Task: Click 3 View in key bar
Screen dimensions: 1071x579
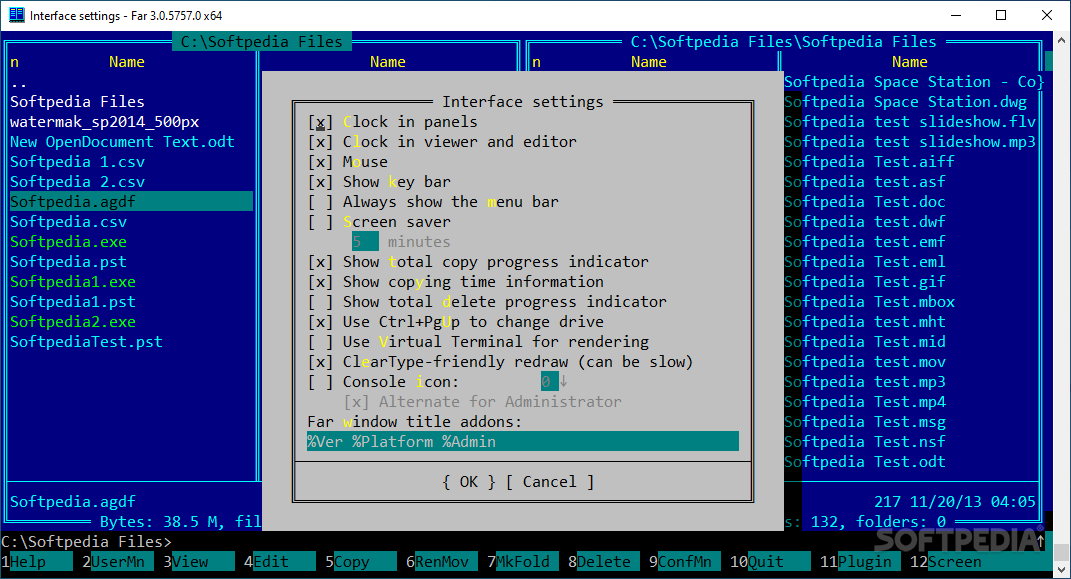Action: point(199,562)
